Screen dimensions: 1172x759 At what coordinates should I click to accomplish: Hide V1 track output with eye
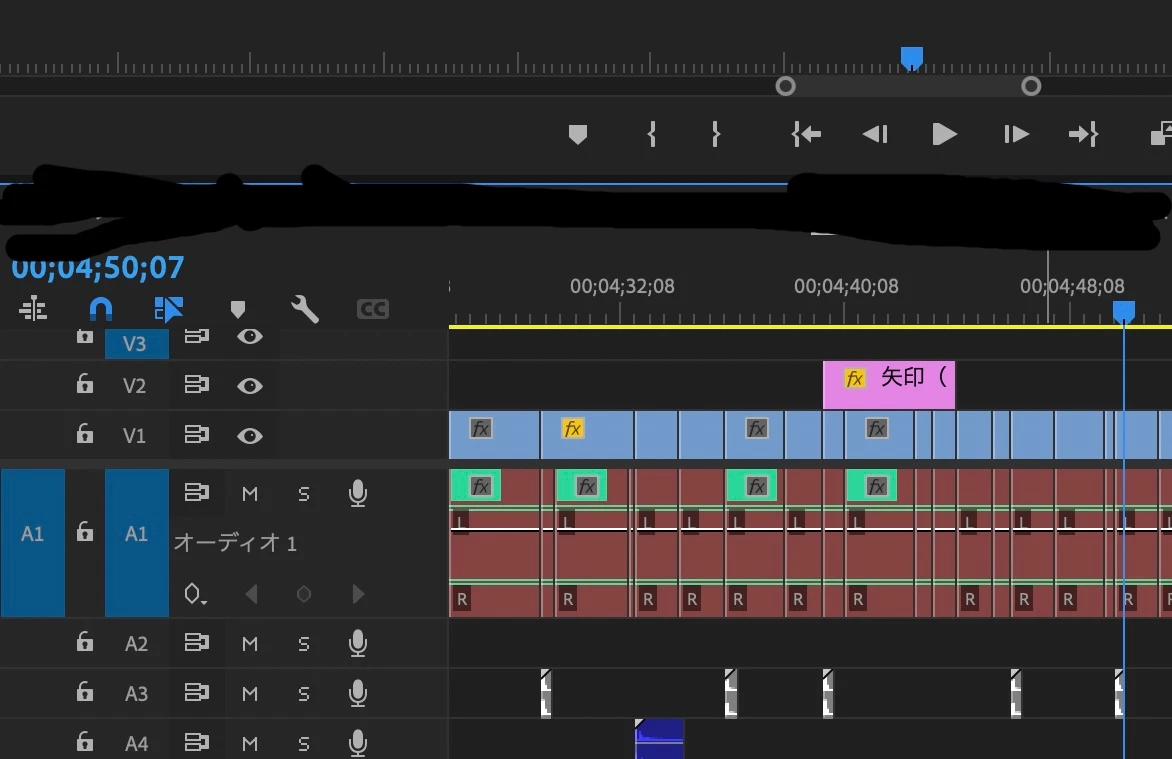(x=250, y=435)
